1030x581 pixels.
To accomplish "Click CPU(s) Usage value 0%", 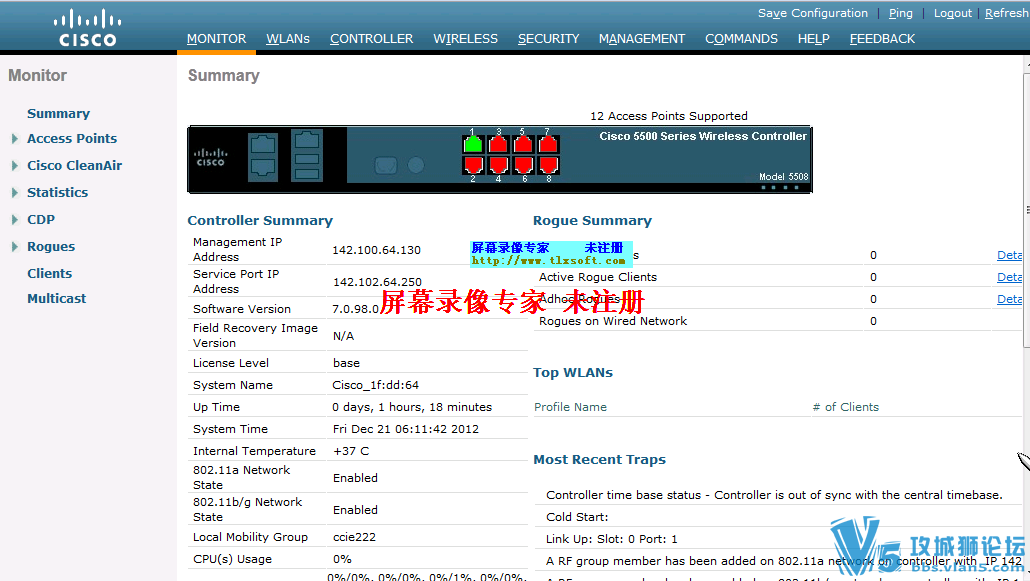I will 342,559.
